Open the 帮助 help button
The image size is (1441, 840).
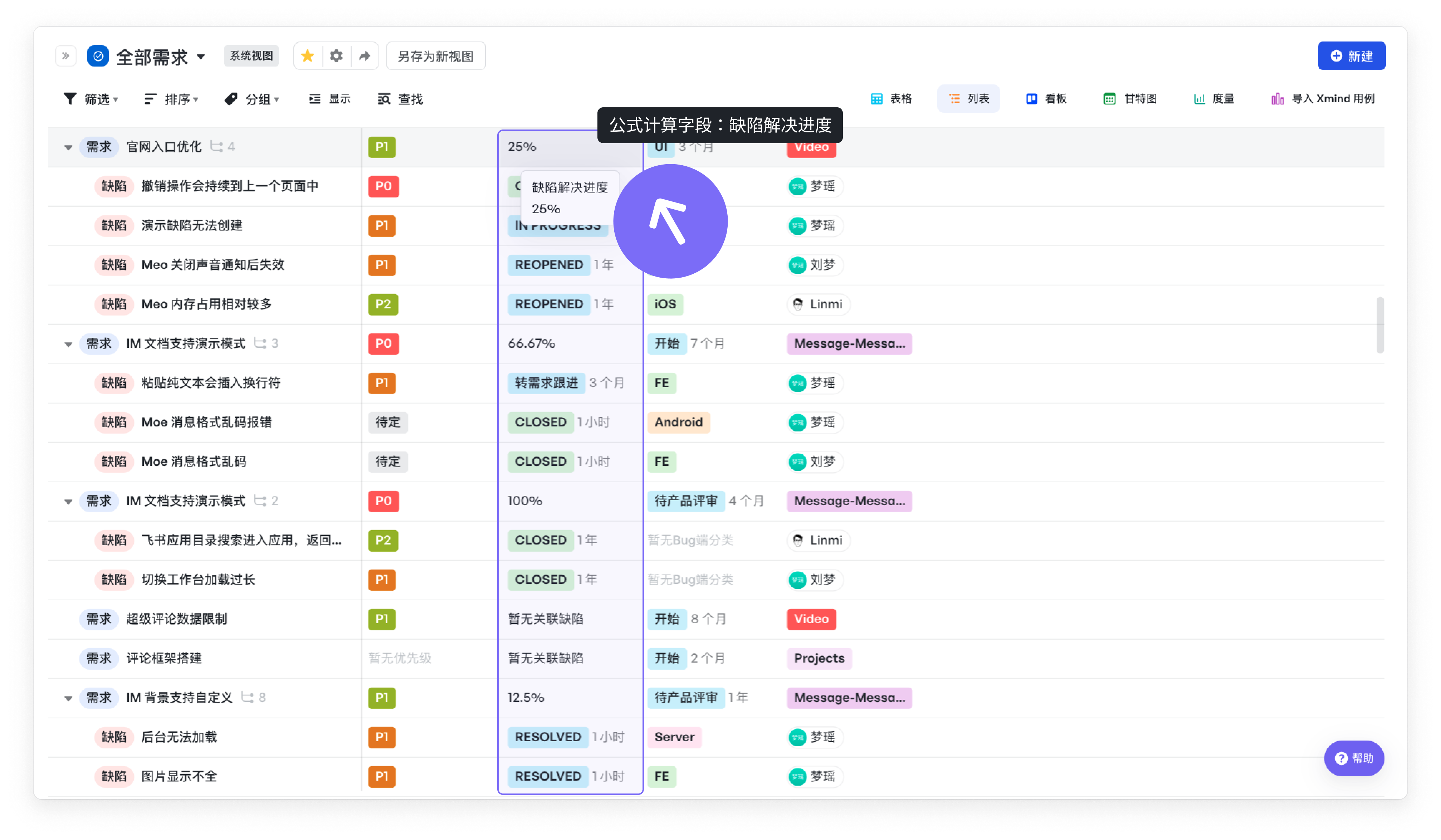(x=1353, y=758)
